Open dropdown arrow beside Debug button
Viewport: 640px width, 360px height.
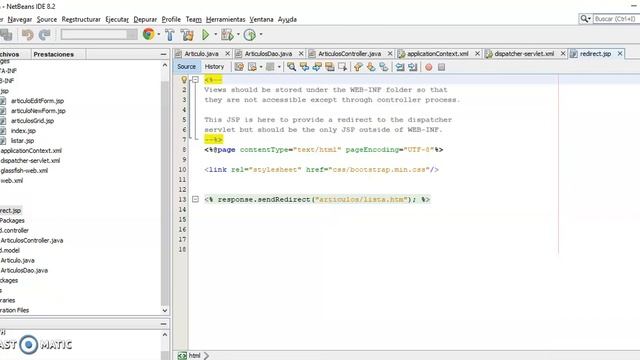click(238, 35)
